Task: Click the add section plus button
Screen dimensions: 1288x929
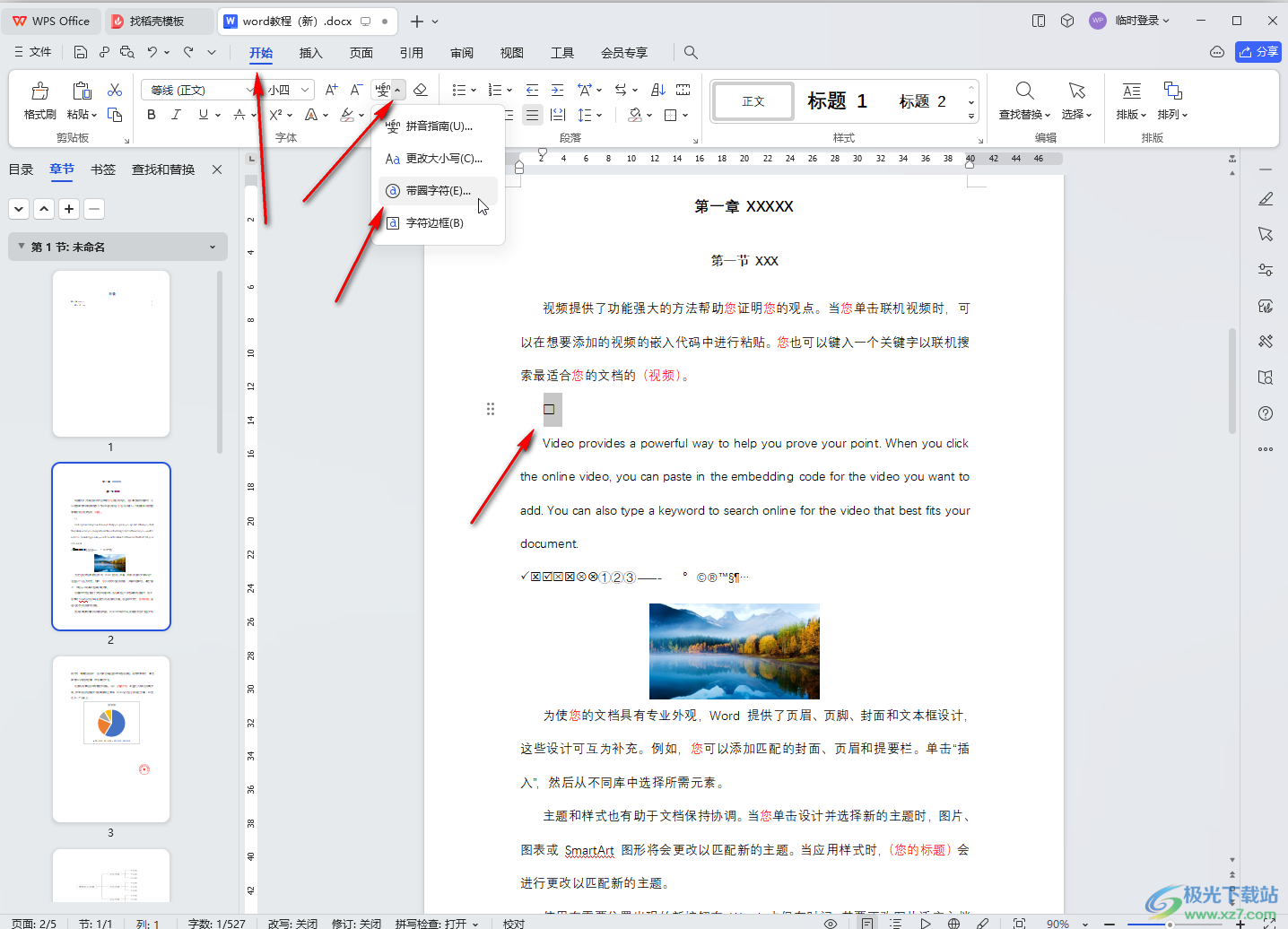Action: pos(69,209)
